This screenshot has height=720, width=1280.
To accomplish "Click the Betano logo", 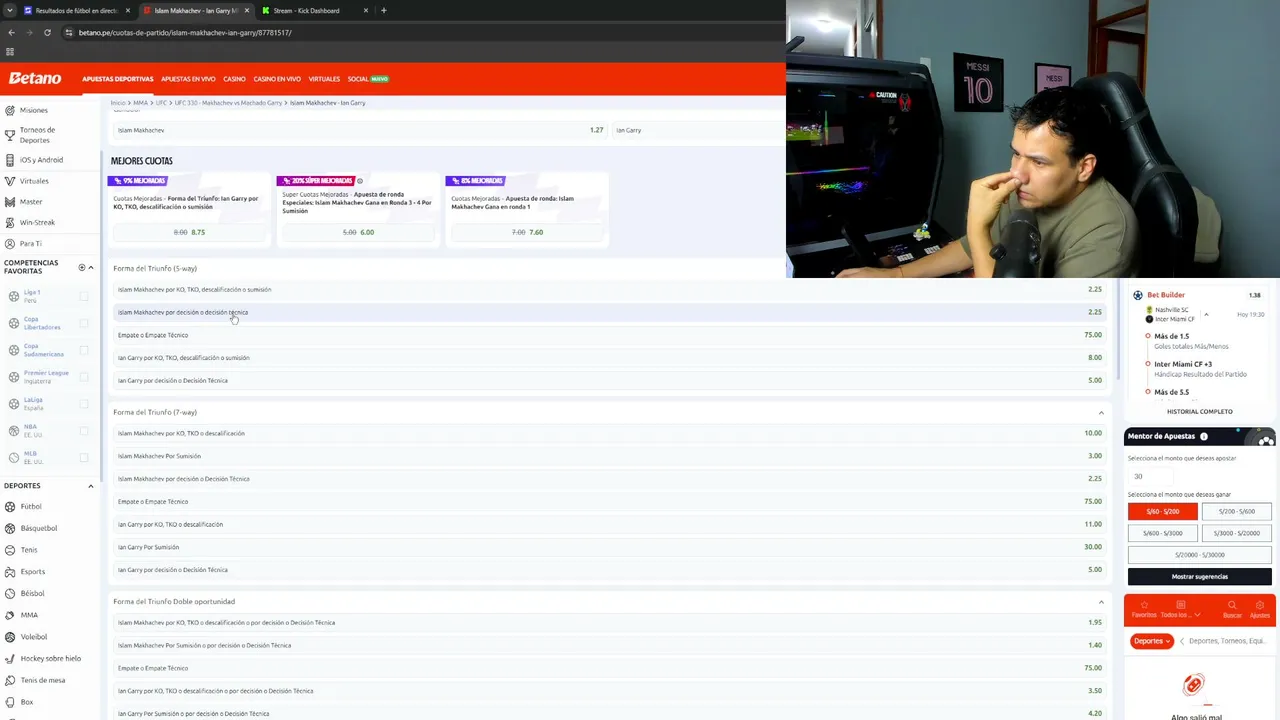I will click(35, 78).
